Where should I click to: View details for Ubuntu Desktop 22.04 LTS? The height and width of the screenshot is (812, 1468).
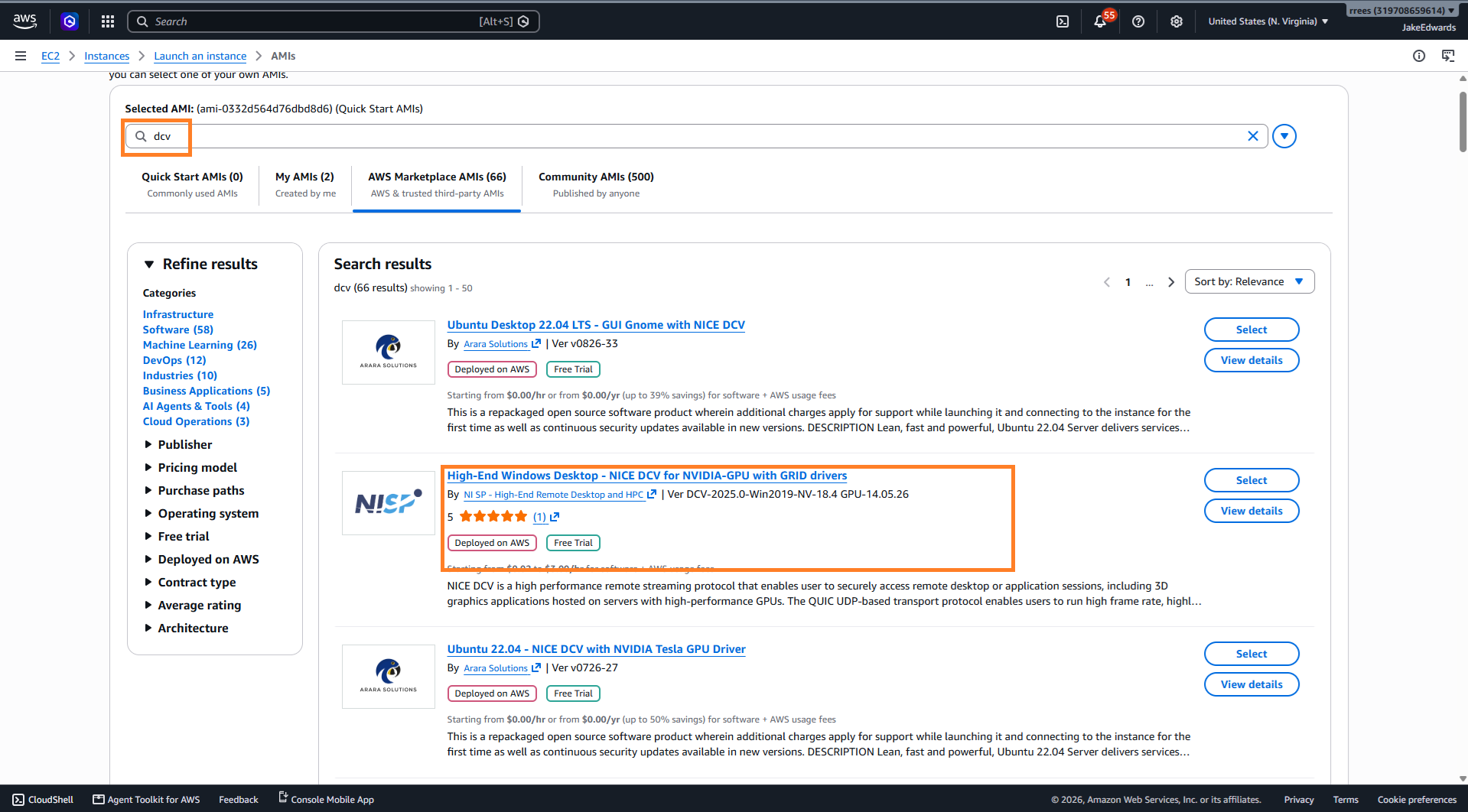[1252, 360]
